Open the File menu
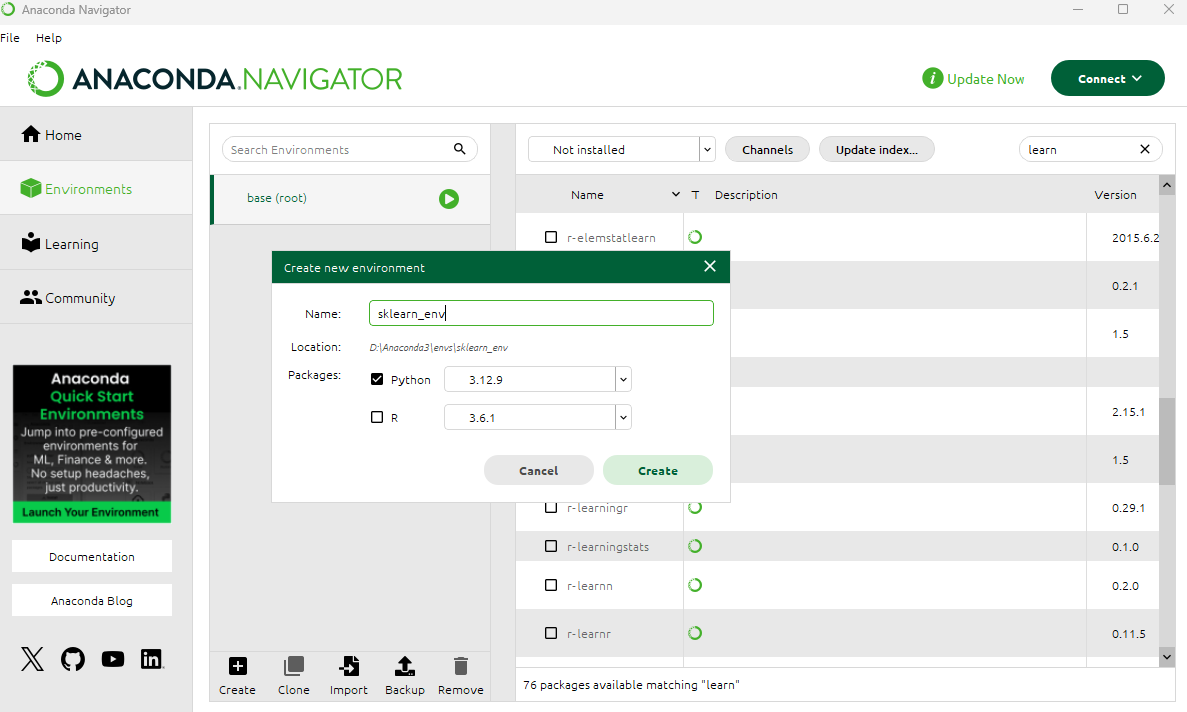Screen dimensions: 1187x712 pos(10,38)
